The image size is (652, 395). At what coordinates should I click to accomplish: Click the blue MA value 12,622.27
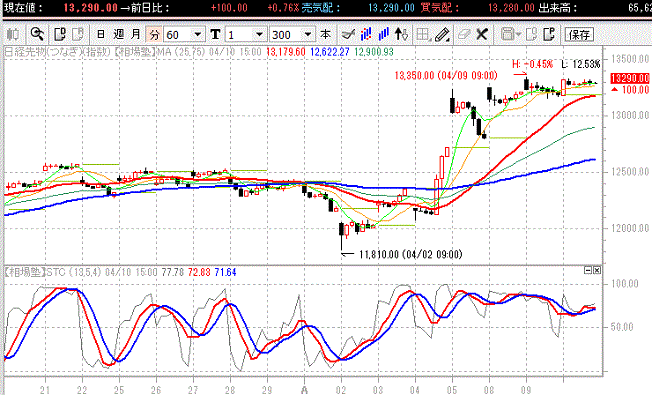[x=330, y=52]
